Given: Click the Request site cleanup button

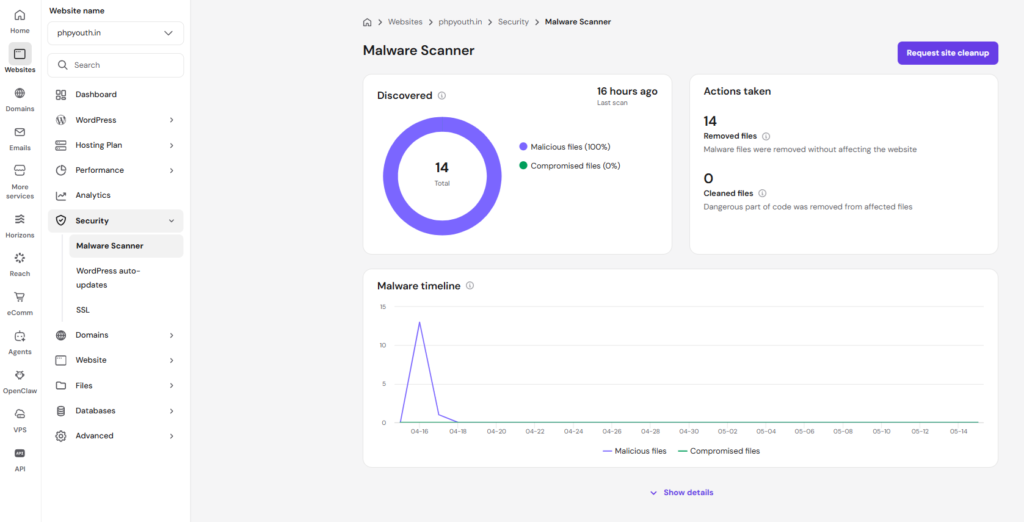Looking at the screenshot, I should [948, 54].
